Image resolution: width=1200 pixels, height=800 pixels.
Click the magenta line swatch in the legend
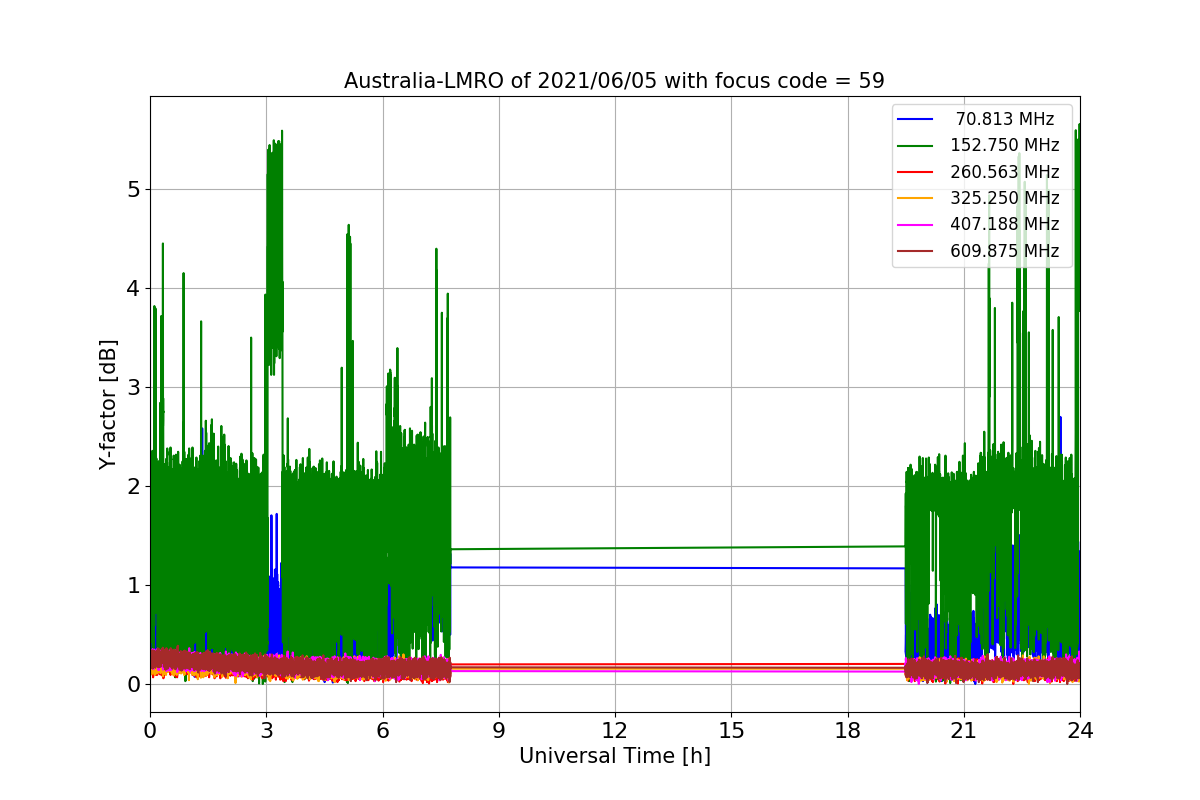pos(916,225)
